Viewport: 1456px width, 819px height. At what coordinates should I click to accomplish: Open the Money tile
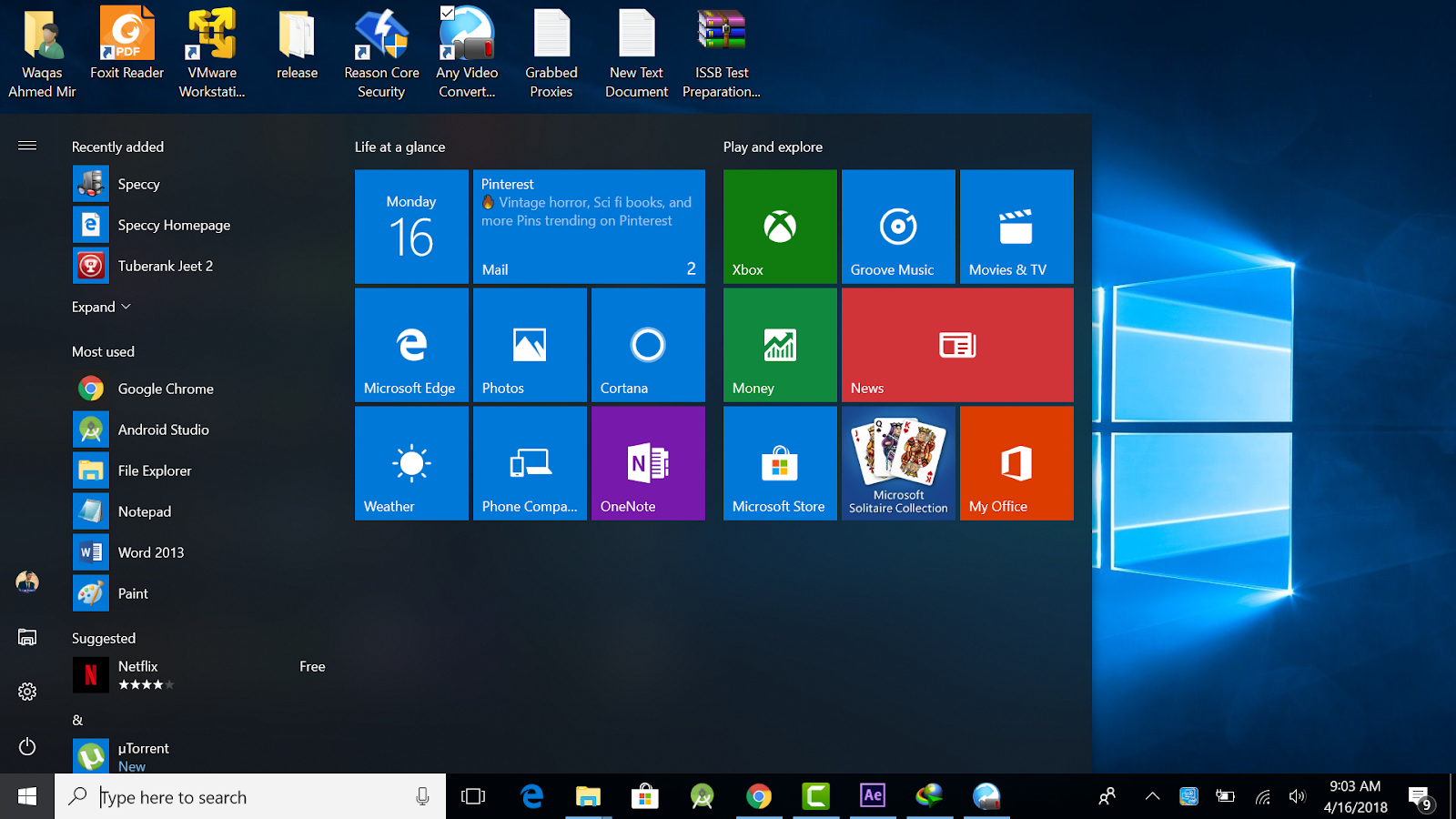point(780,345)
